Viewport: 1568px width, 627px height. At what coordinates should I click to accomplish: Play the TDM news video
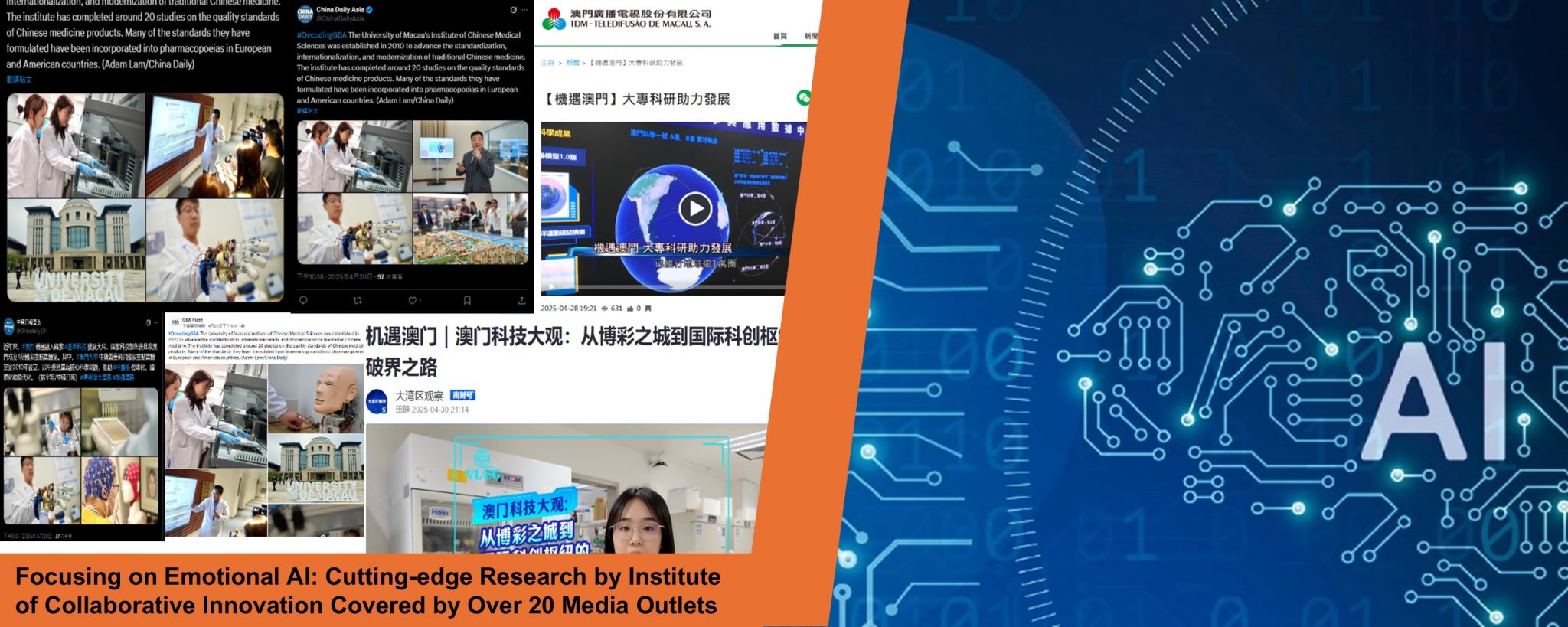[x=695, y=208]
